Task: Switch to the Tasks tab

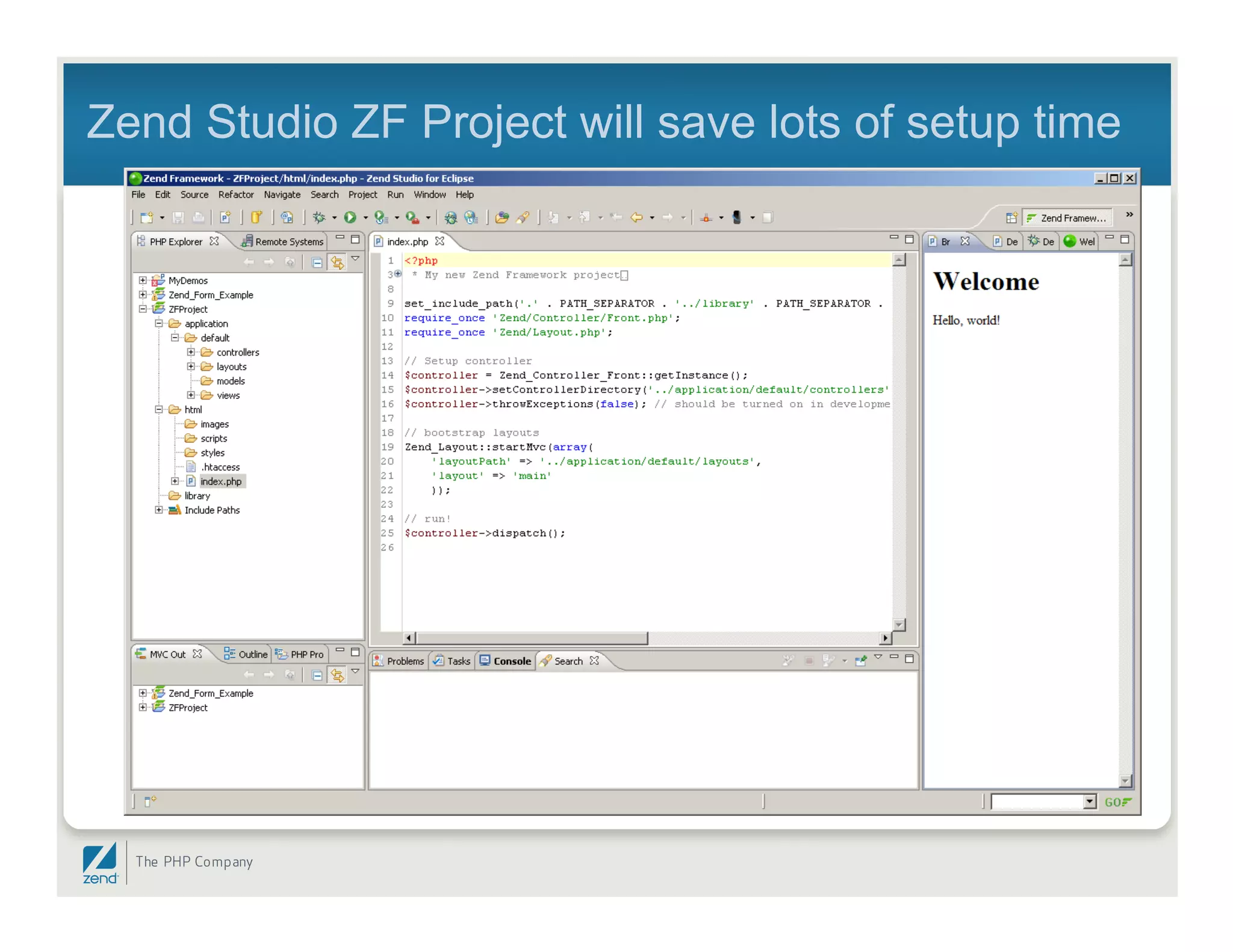Action: click(452, 661)
